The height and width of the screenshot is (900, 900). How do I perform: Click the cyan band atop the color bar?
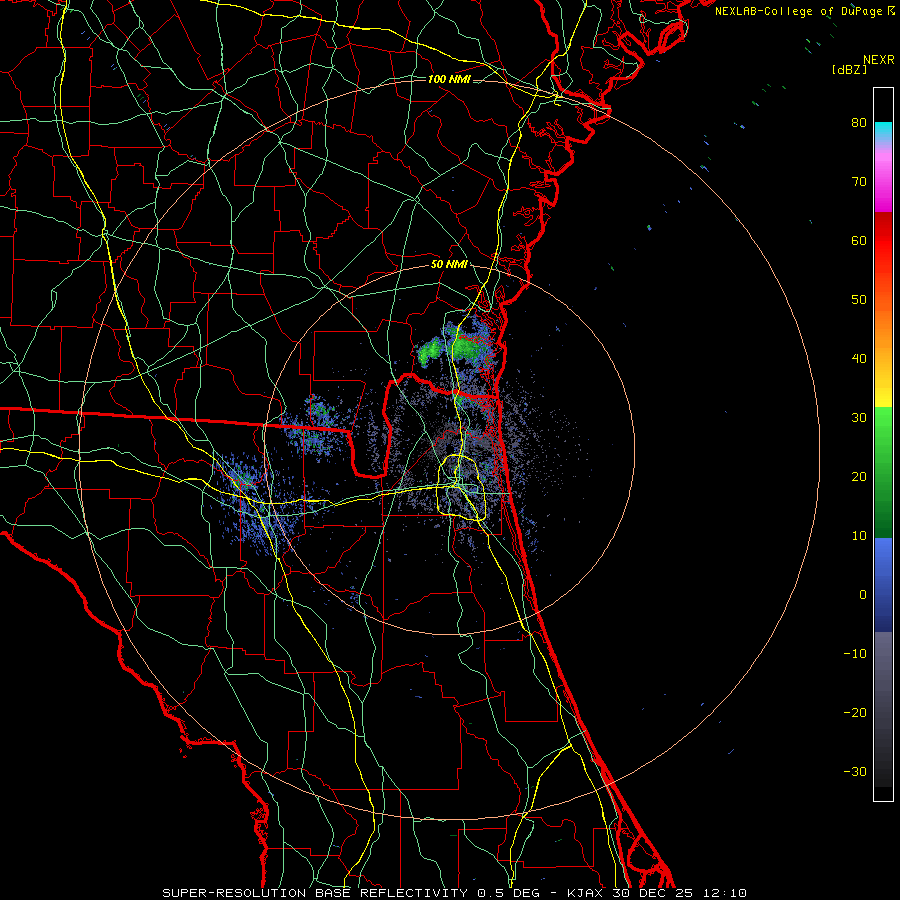[x=883, y=129]
